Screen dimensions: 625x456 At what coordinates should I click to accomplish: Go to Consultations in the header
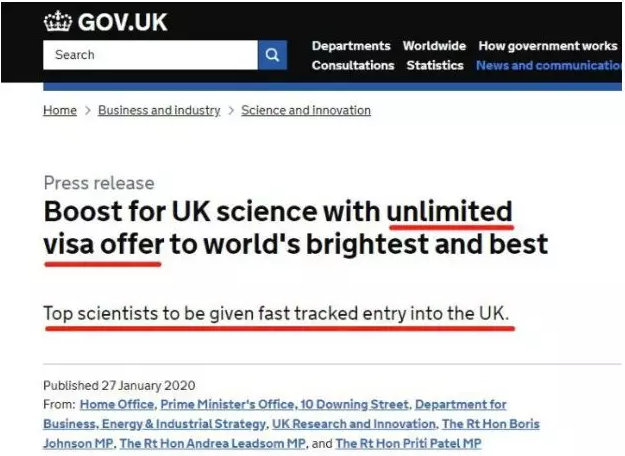[x=353, y=65]
